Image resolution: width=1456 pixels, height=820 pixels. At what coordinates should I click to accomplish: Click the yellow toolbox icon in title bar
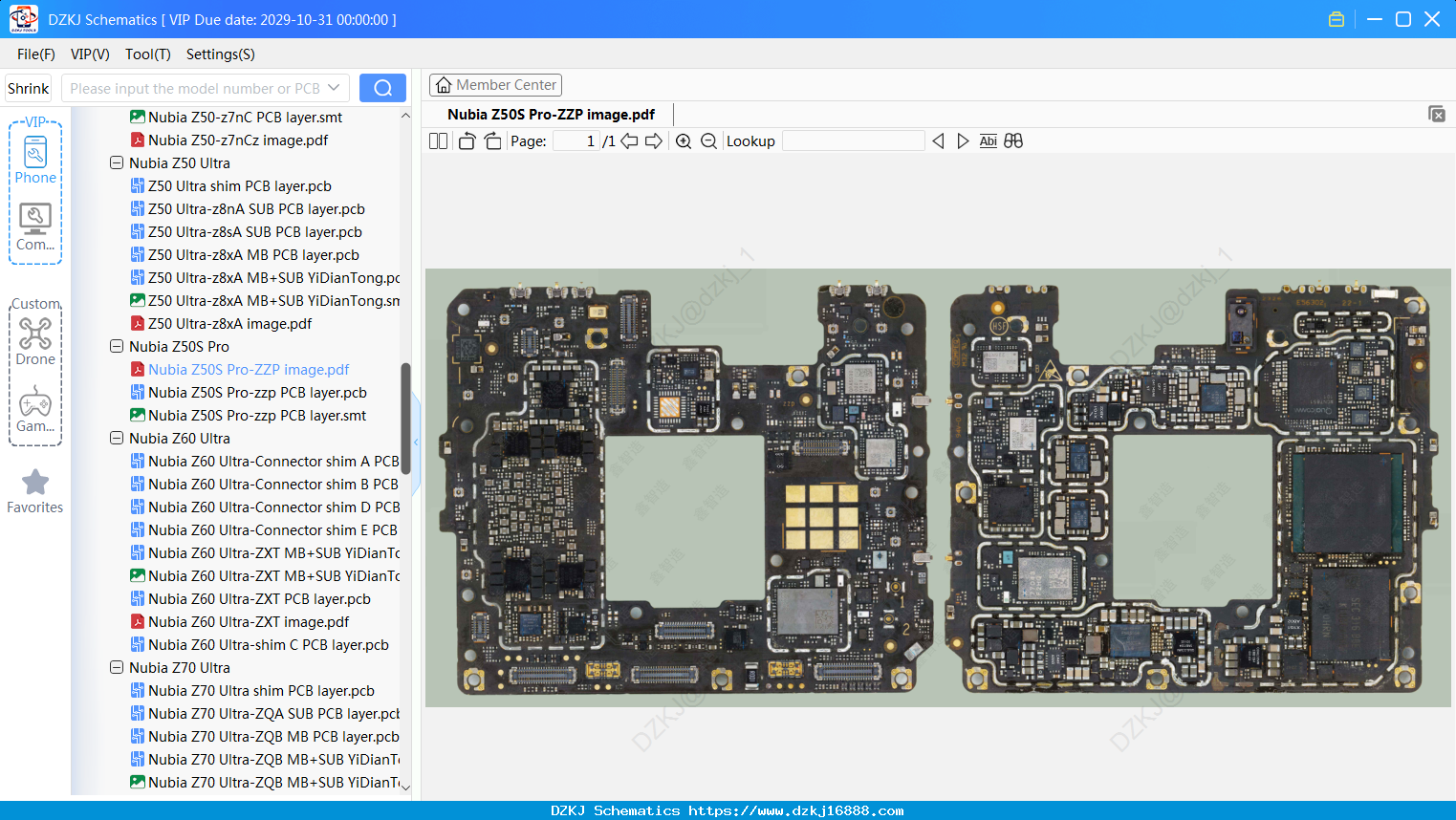tap(1336, 19)
